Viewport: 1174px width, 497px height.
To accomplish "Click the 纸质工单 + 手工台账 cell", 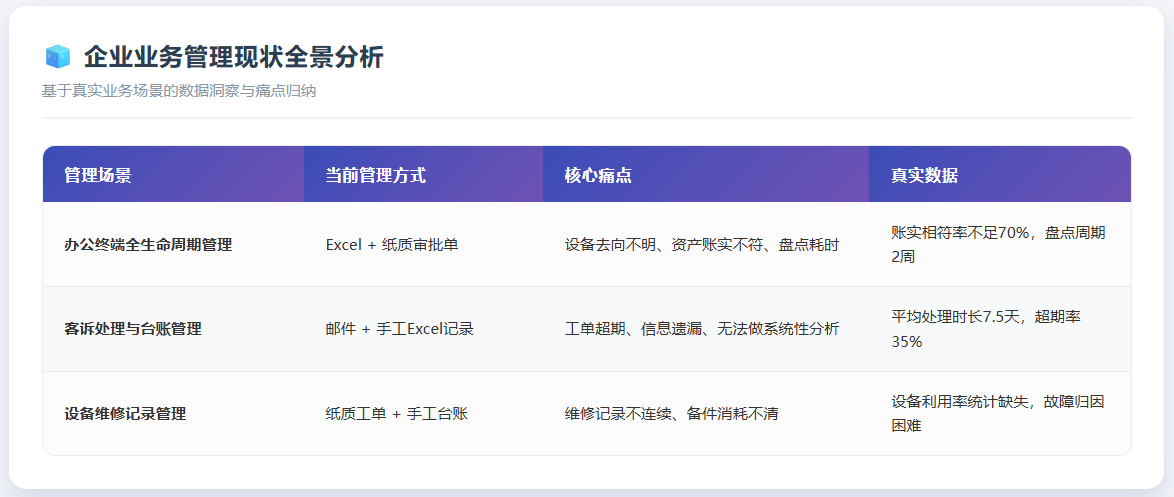I will tap(424, 414).
